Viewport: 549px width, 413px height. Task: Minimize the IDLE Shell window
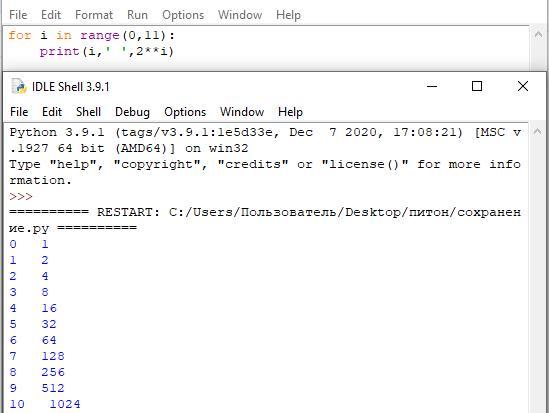point(432,86)
